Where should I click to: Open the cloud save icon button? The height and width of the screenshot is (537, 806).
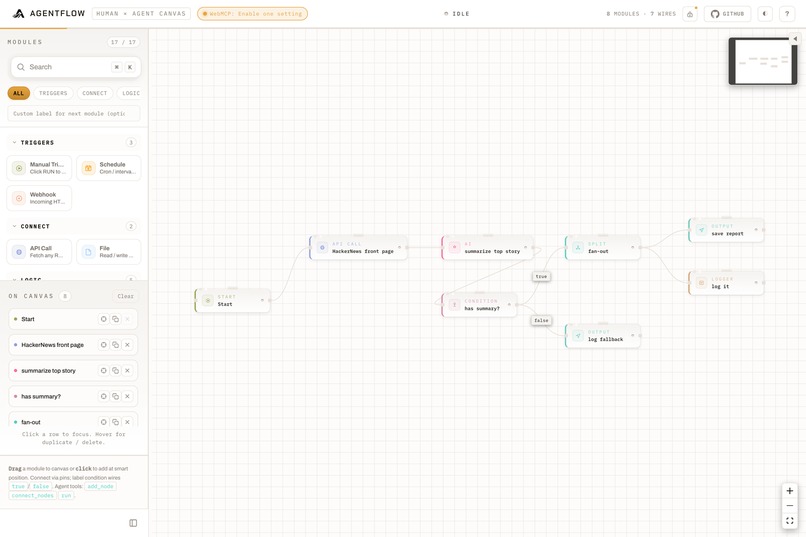point(690,14)
